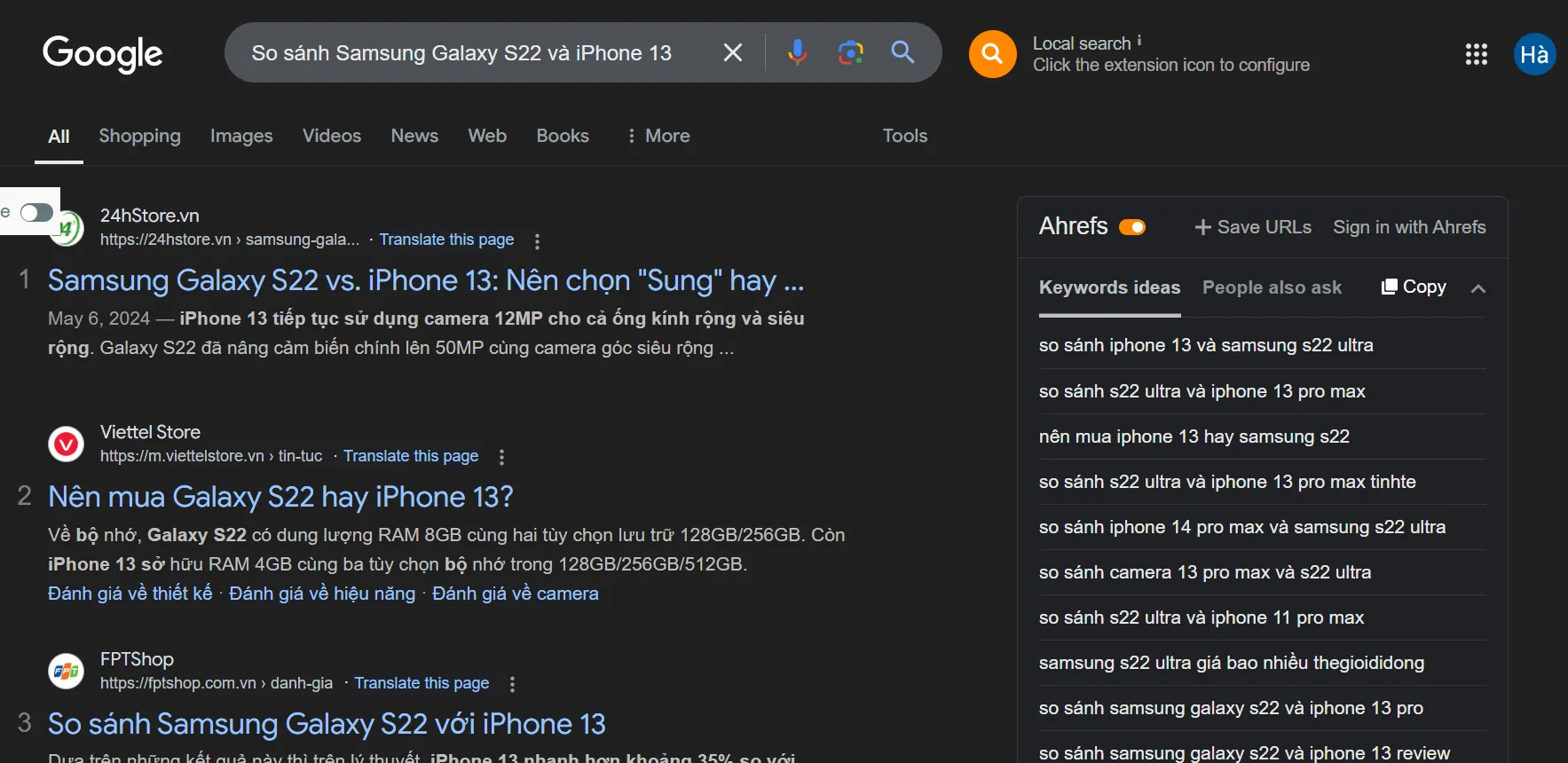This screenshot has height=763, width=1568.
Task: Switch to the Shopping tab
Action: 139,136
